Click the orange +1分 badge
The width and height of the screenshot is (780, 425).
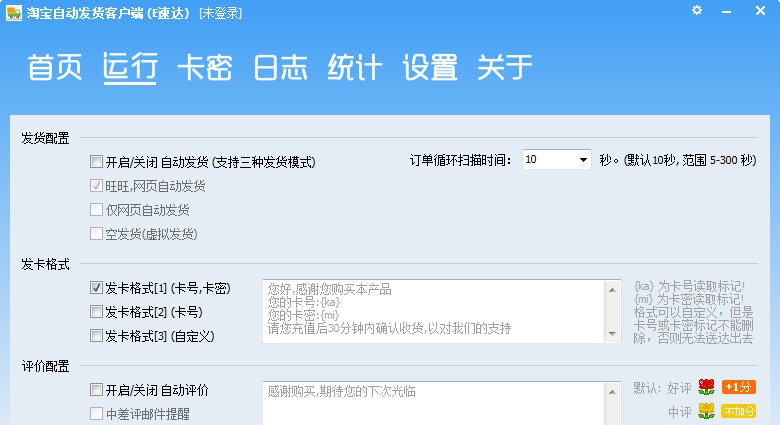tap(739, 387)
